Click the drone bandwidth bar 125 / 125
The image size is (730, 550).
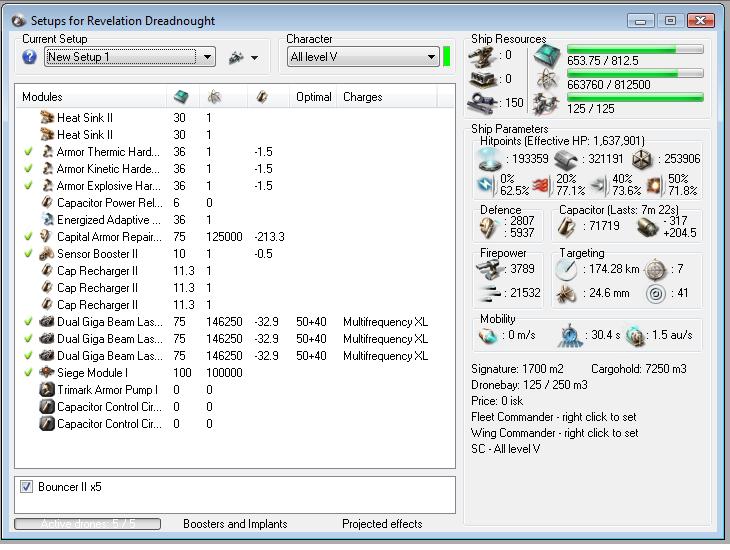click(635, 97)
